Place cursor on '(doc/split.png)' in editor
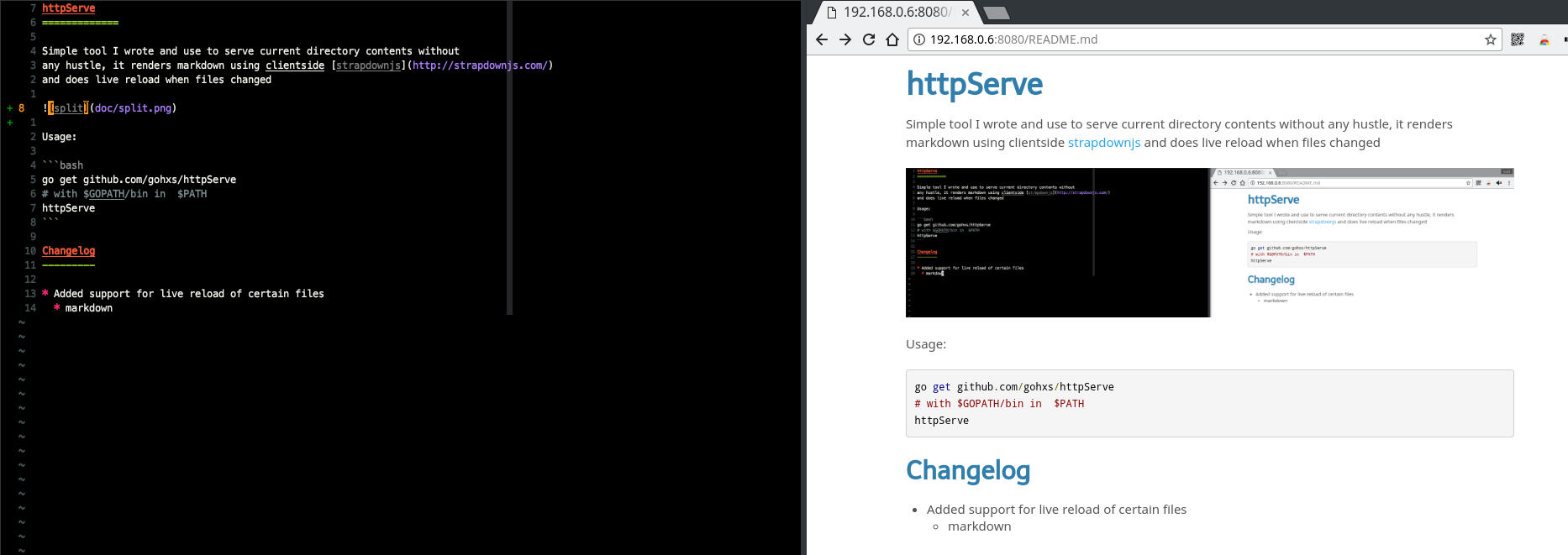The height and width of the screenshot is (555, 1568). coord(133,108)
